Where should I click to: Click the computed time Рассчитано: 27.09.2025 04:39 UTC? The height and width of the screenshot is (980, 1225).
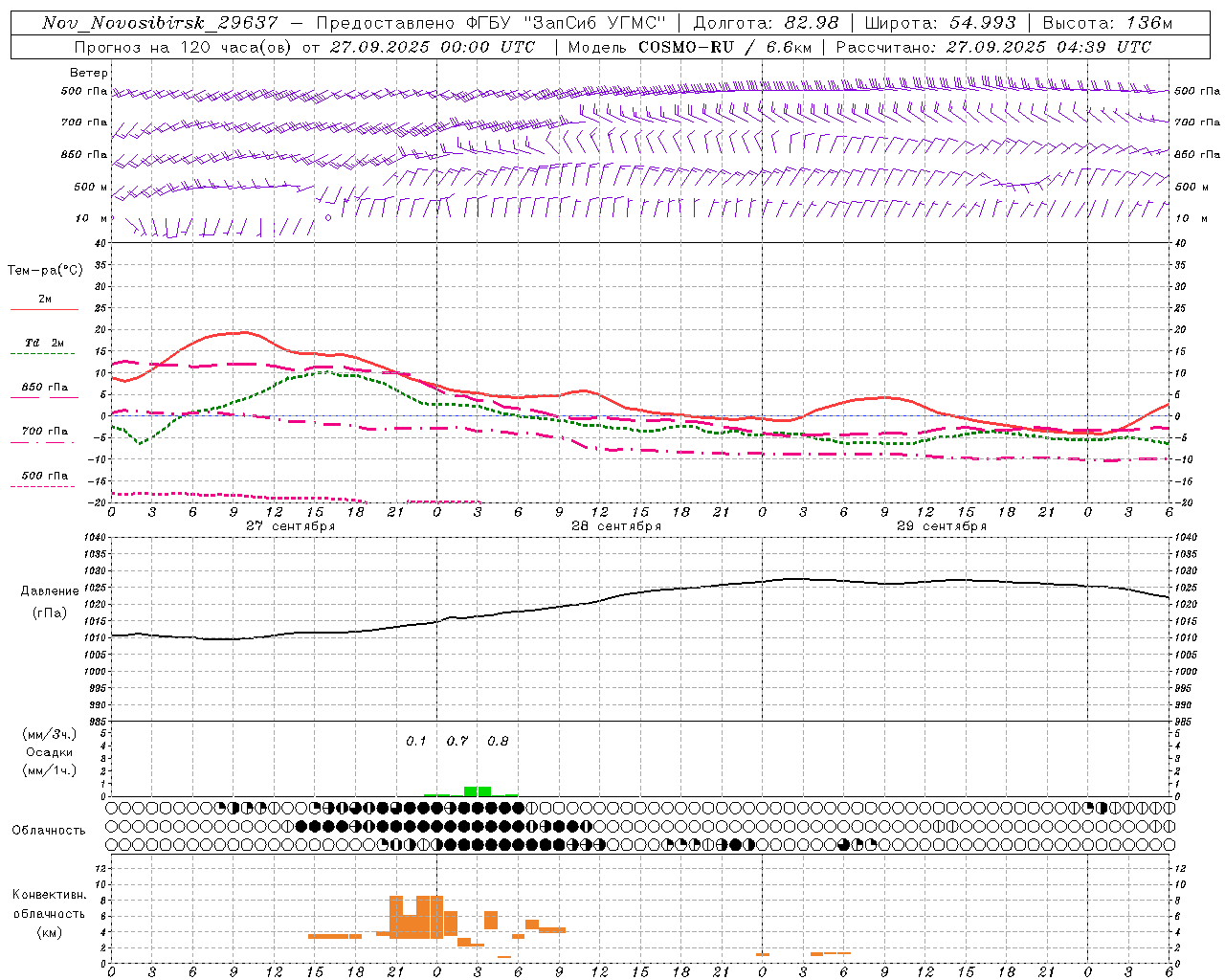pyautogui.click(x=993, y=47)
